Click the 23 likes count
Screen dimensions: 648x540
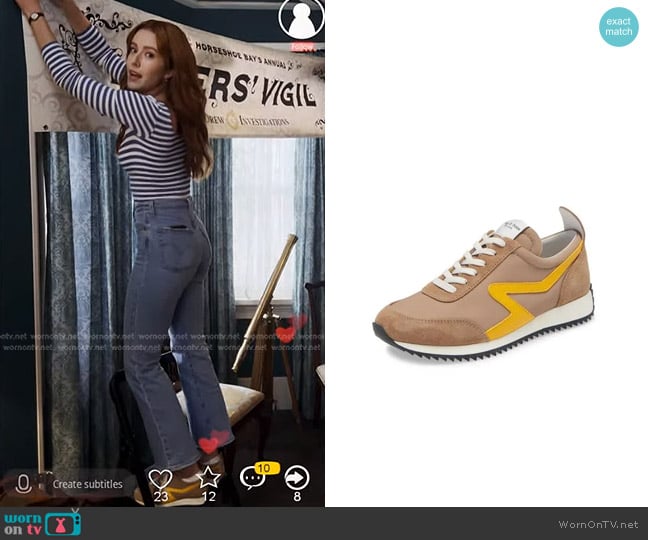pos(160,497)
